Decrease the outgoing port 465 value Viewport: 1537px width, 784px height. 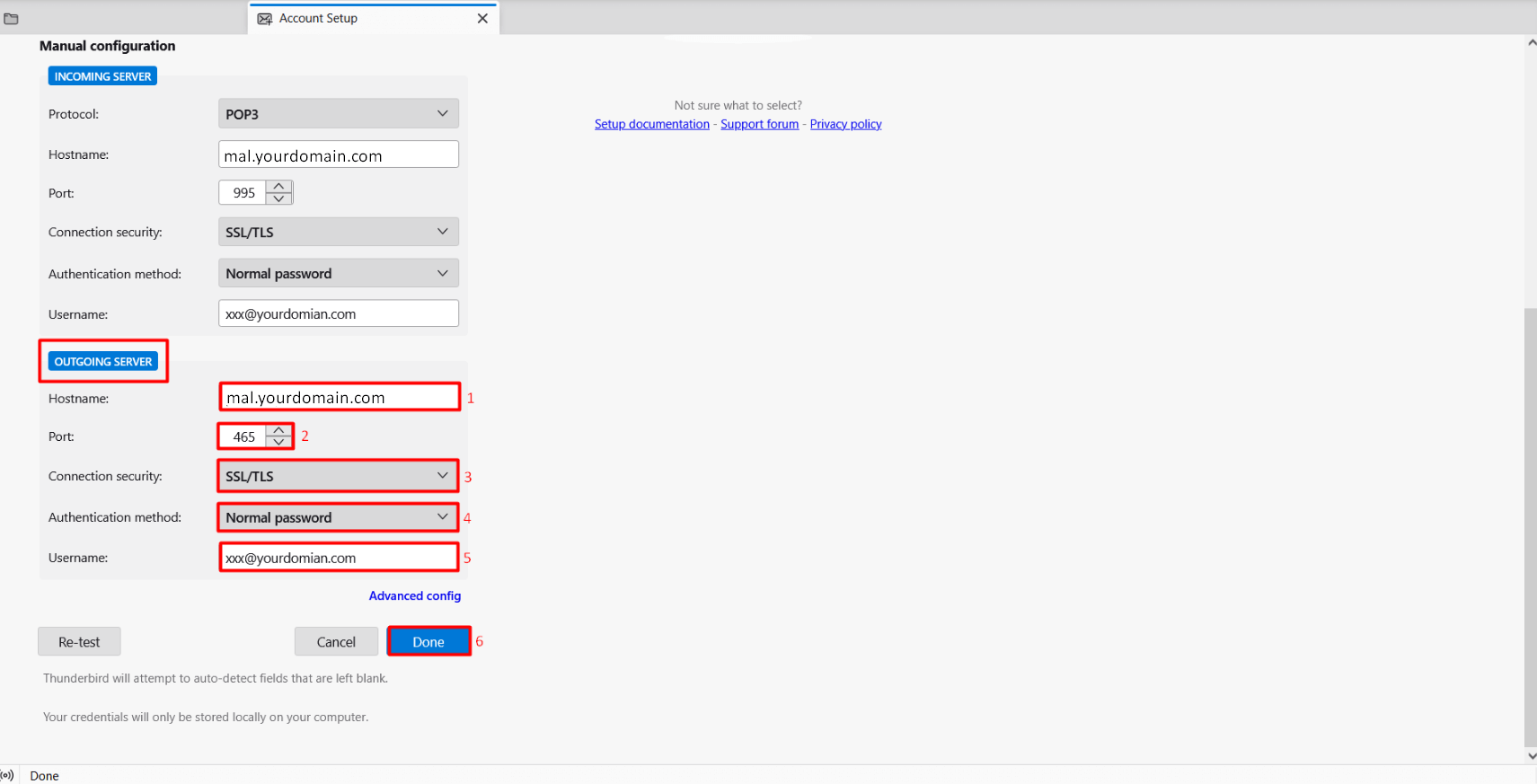pos(279,442)
